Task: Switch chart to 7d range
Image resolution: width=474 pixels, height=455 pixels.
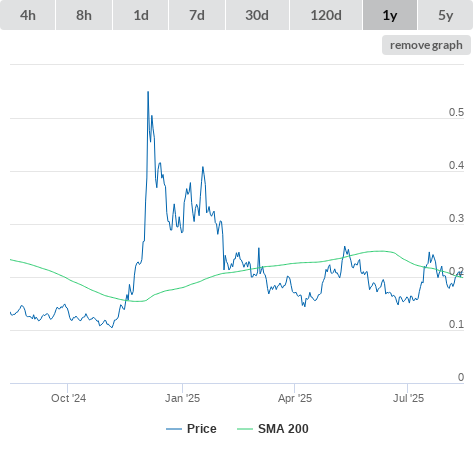Action: coord(197,15)
